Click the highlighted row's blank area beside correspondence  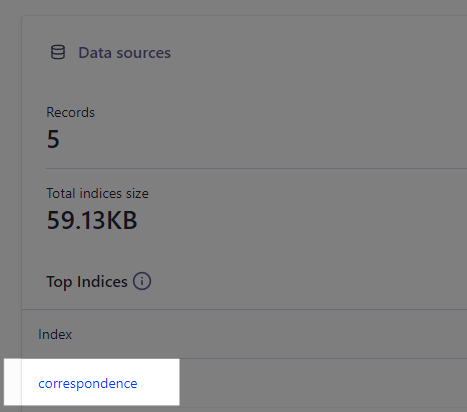158,382
